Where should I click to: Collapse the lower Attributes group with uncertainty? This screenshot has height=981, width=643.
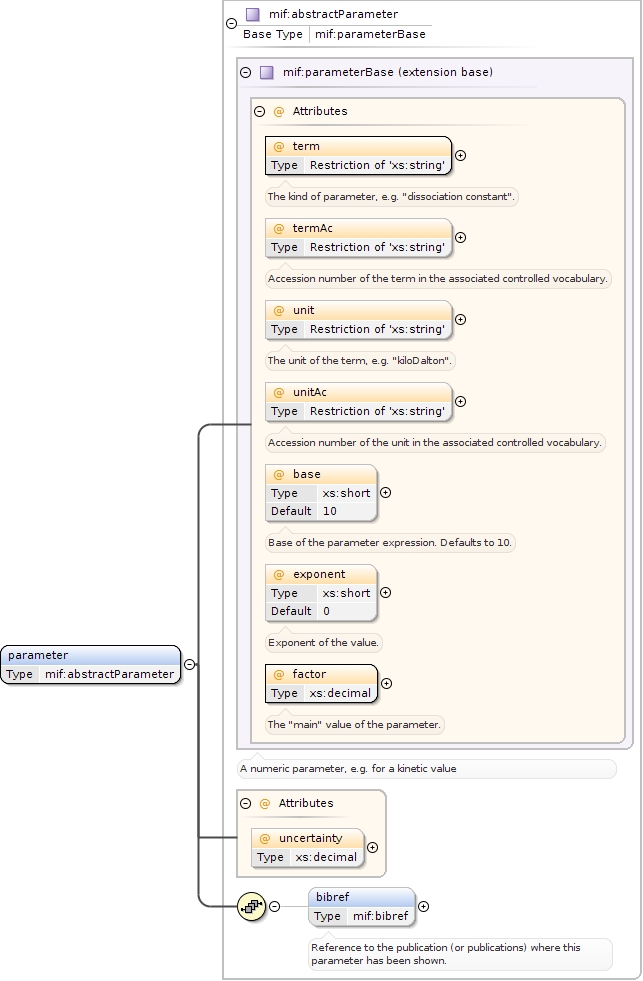click(246, 803)
